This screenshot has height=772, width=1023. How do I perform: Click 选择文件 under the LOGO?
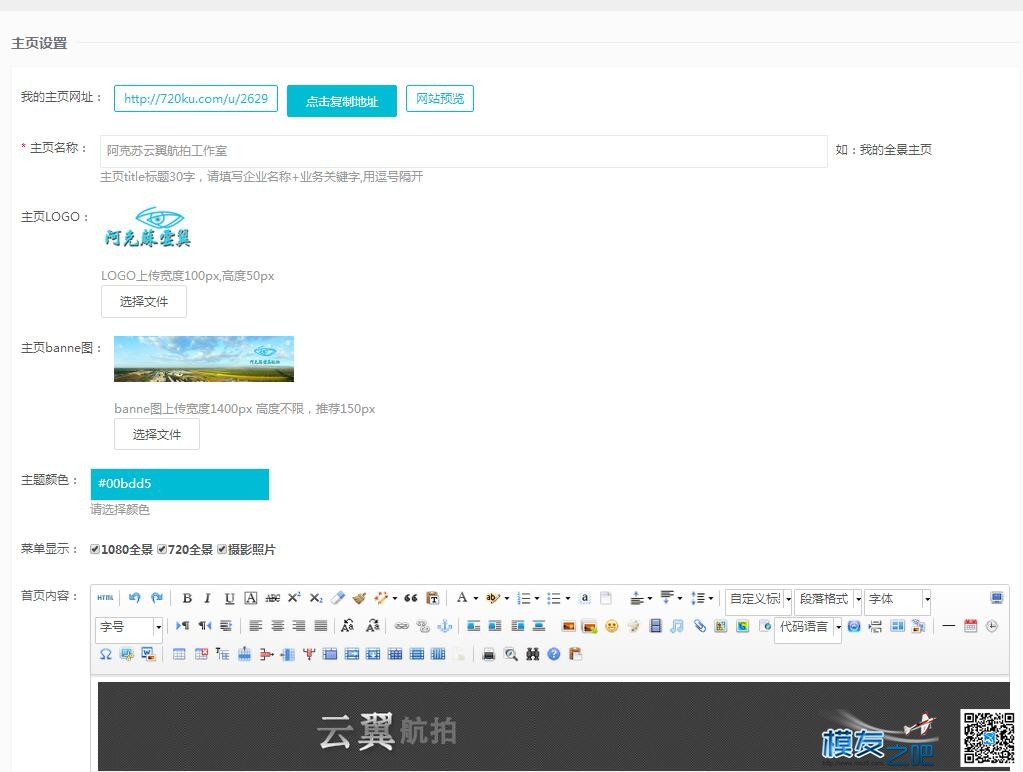coord(144,301)
